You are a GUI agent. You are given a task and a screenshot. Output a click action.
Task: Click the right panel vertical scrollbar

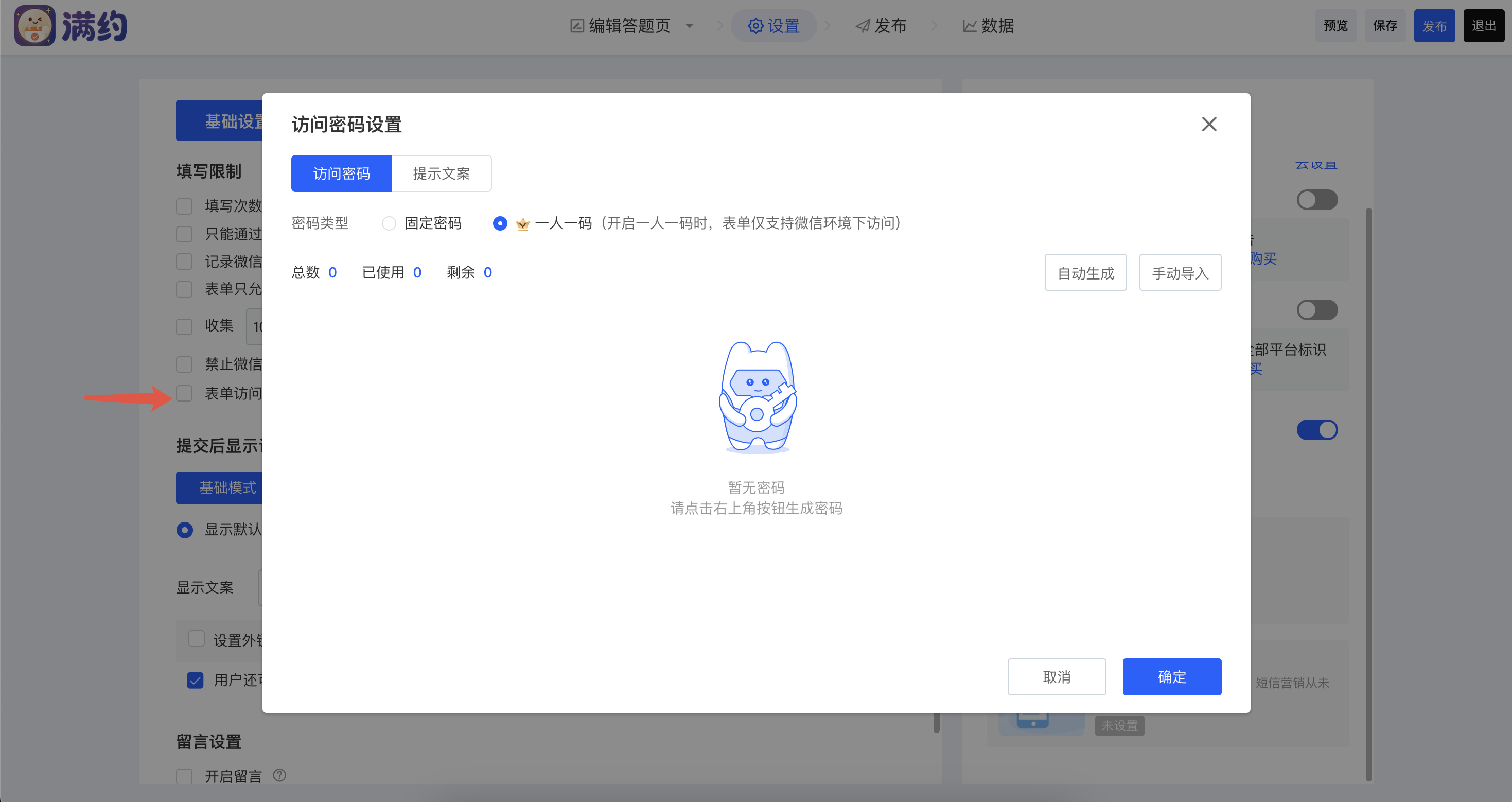(x=1368, y=493)
